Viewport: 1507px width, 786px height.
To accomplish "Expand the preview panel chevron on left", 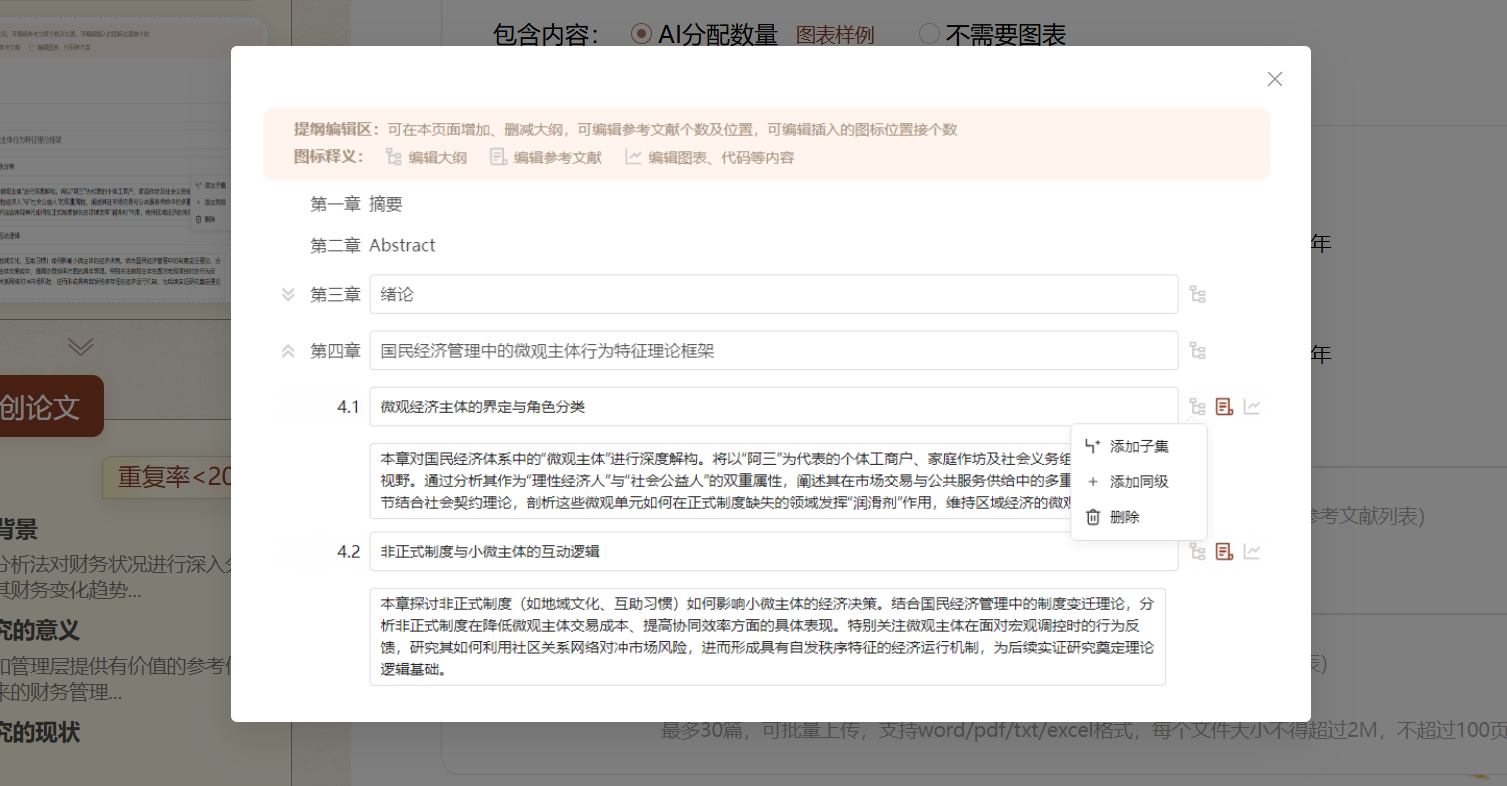I will [81, 347].
